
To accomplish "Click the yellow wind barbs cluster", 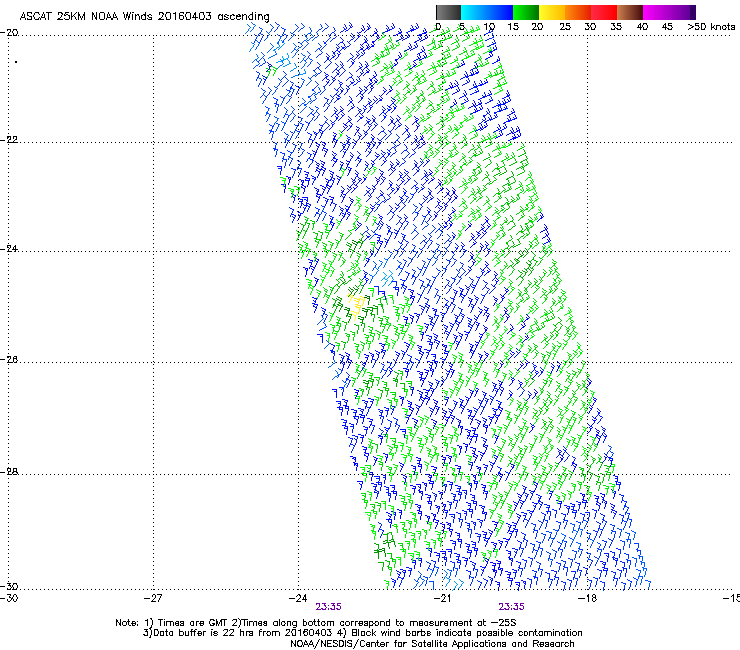I will (356, 305).
